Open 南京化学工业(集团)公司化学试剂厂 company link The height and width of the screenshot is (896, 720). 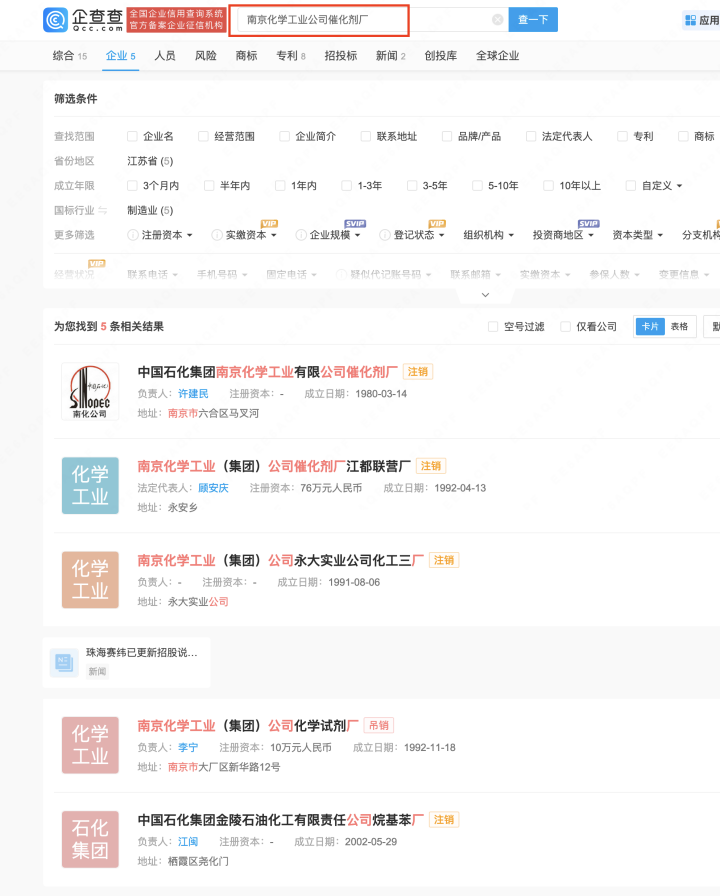point(248,726)
